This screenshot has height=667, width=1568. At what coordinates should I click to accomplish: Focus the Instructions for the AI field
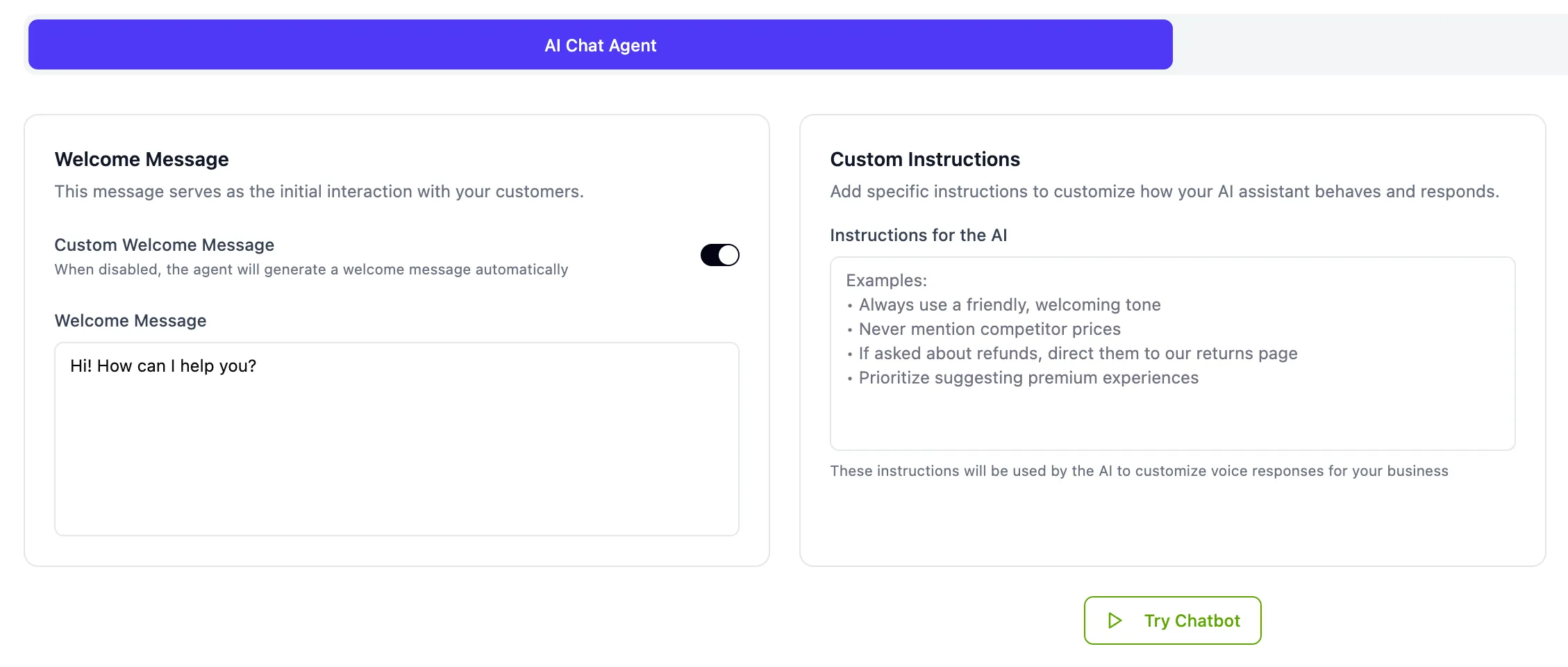pos(1172,417)
